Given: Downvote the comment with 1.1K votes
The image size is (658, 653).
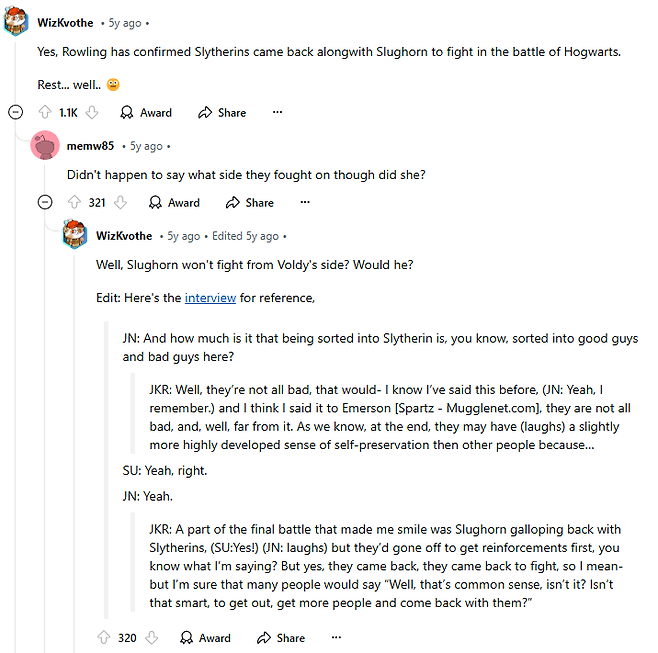Looking at the screenshot, I should (x=92, y=113).
